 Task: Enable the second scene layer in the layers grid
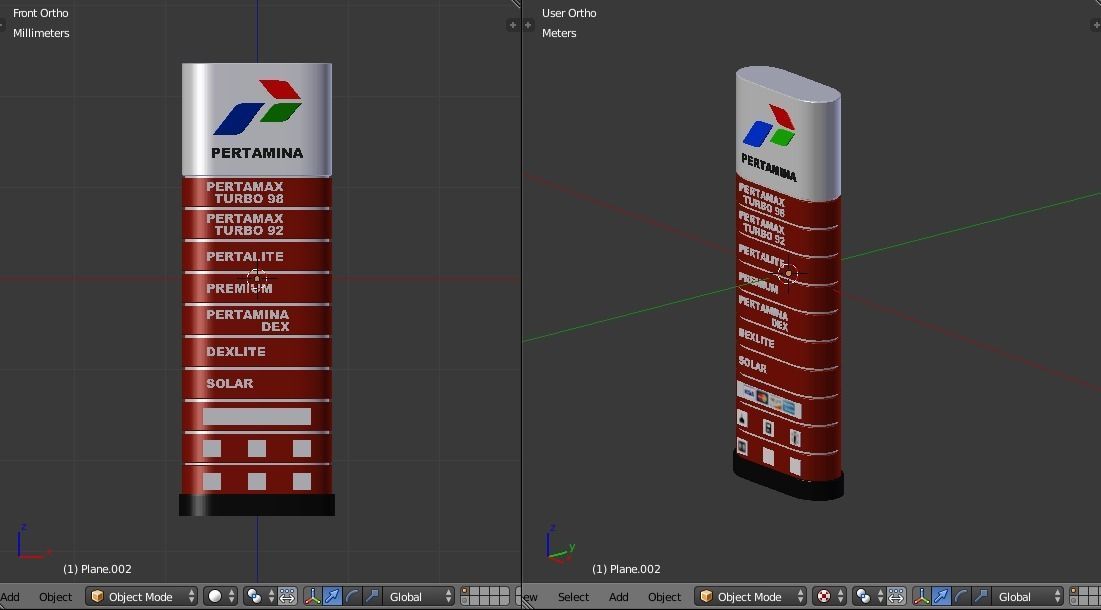(472, 592)
